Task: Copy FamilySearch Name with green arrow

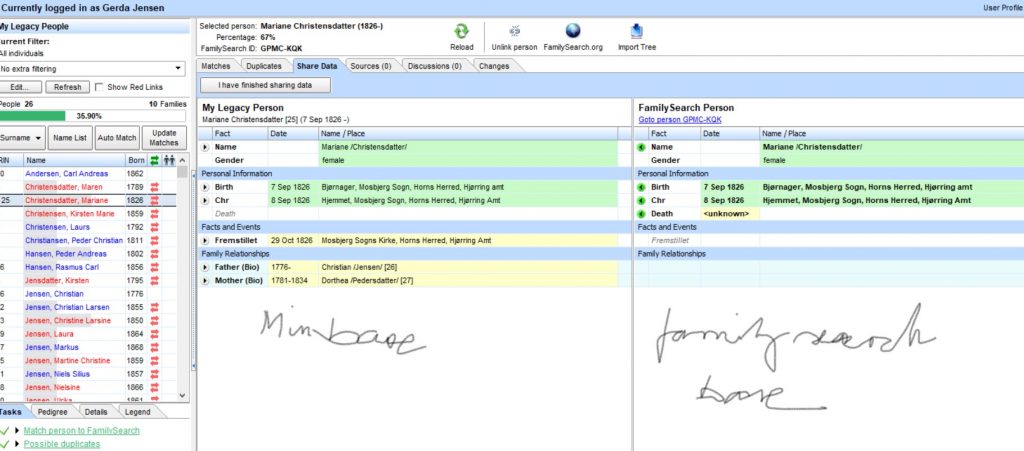Action: pos(641,148)
